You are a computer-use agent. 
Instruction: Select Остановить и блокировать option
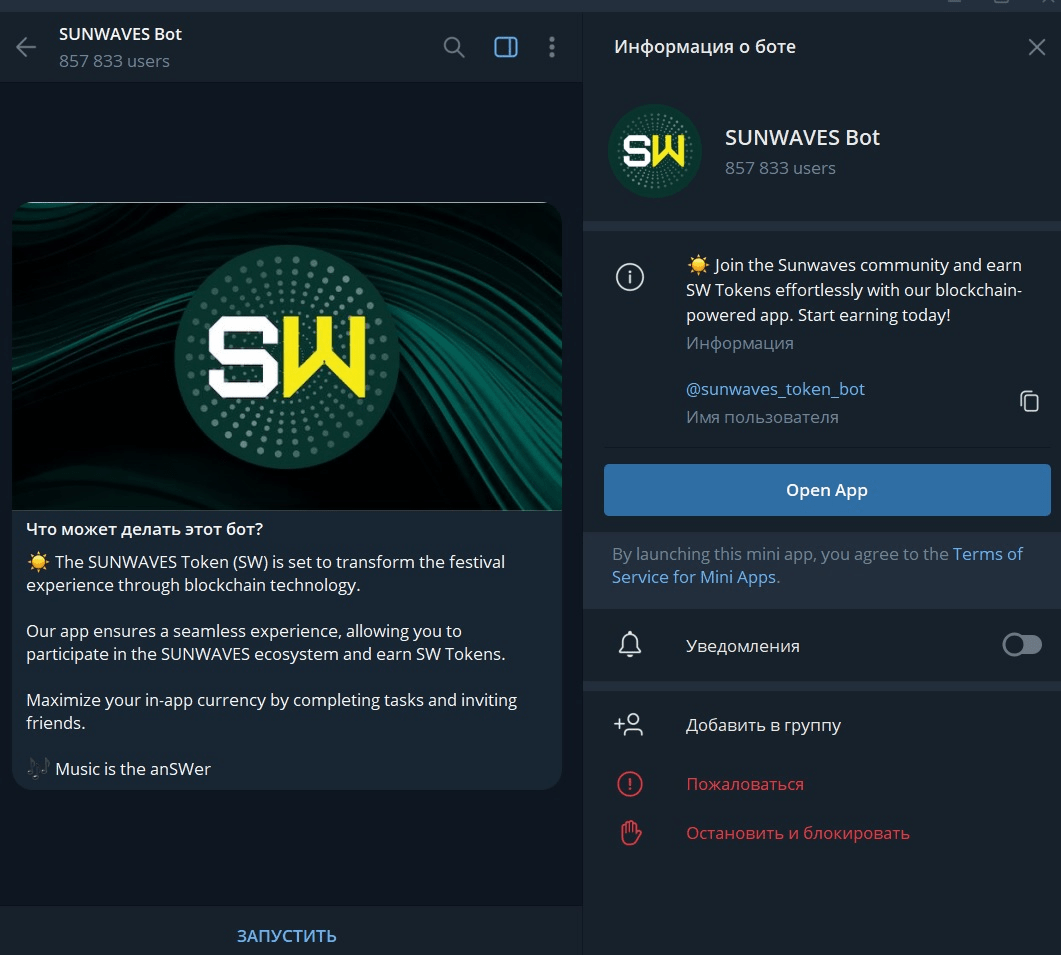tap(798, 833)
